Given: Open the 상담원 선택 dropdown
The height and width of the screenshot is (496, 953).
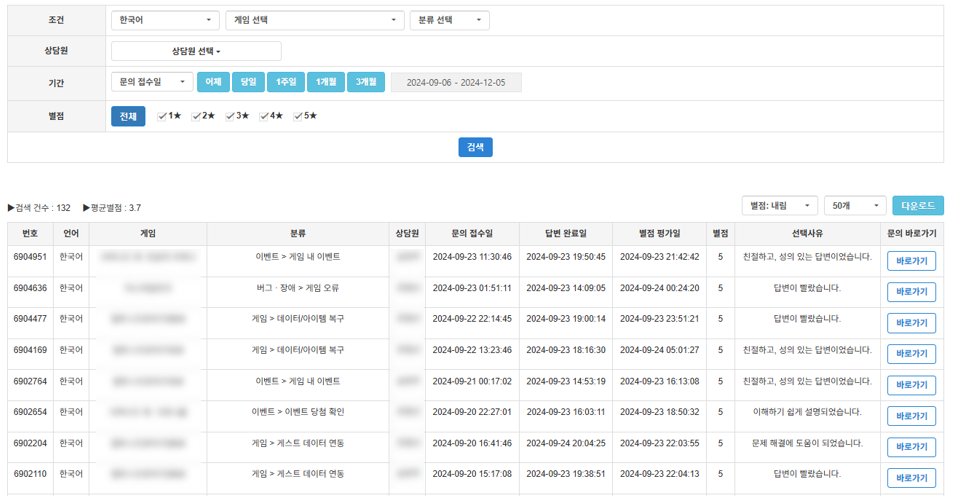Looking at the screenshot, I should [196, 51].
